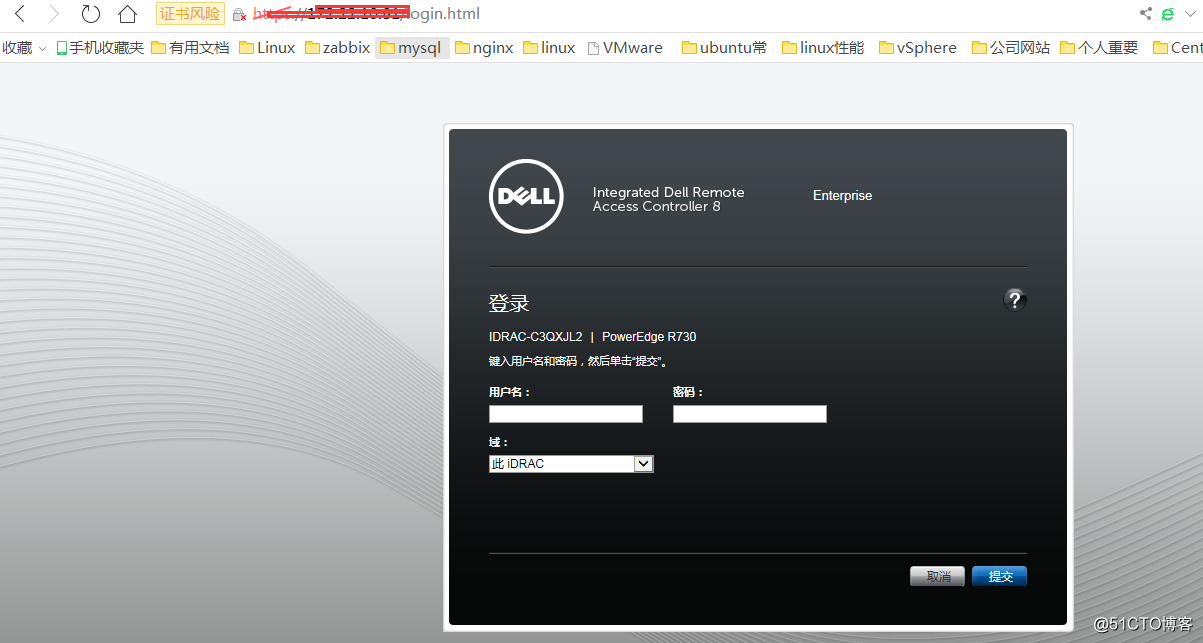1203x643 pixels.
Task: Click Integrated Dell Remote Access Controller 8 title
Action: (x=668, y=199)
